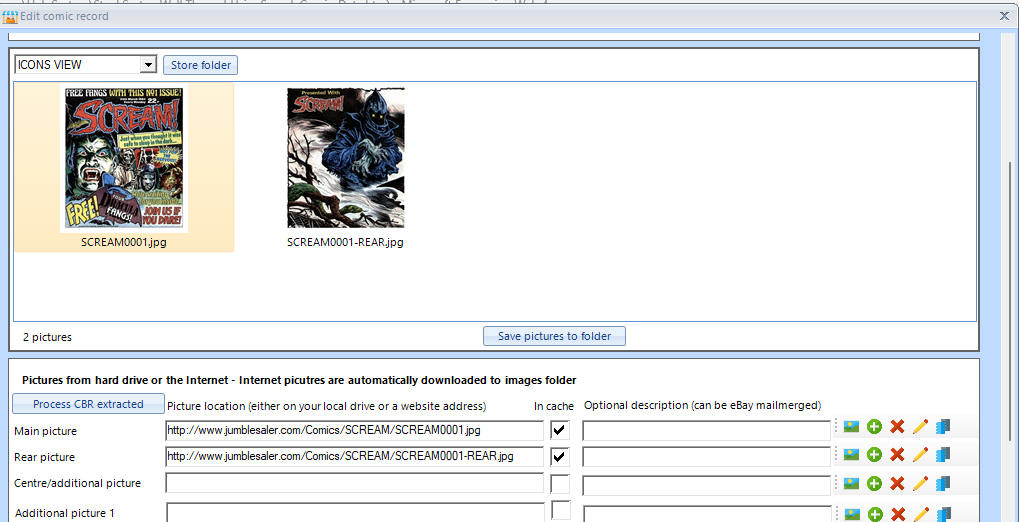
Task: Click Rear picture optional description field
Action: [x=706, y=457]
